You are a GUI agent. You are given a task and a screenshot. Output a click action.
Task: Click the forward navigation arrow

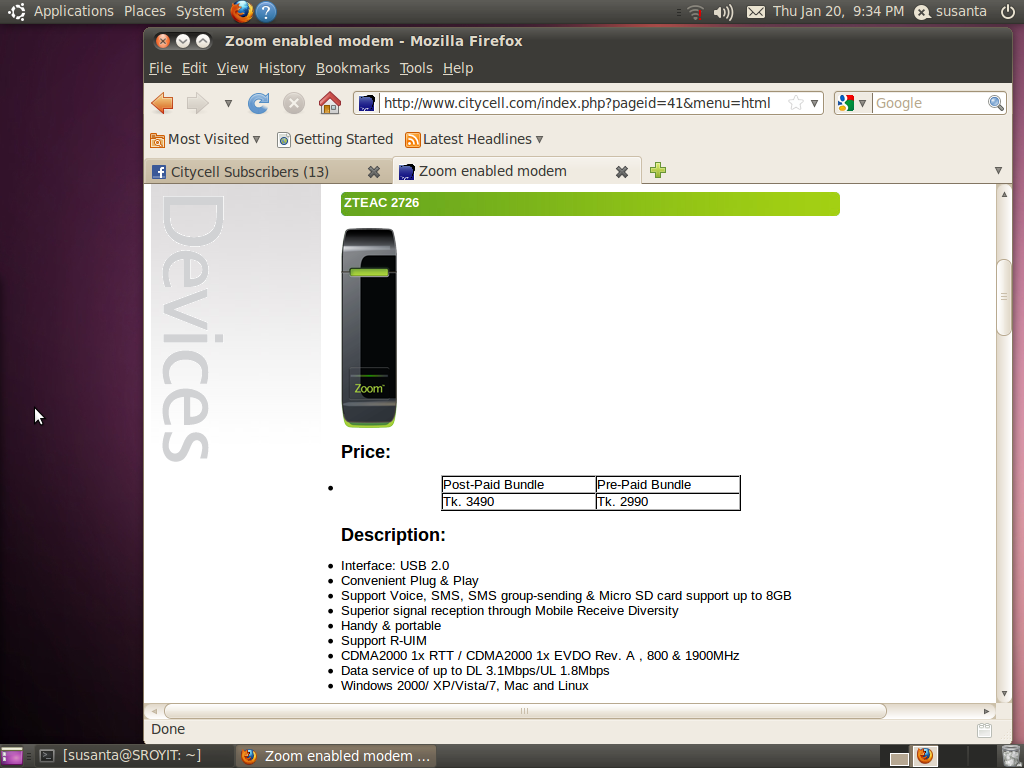pos(197,103)
